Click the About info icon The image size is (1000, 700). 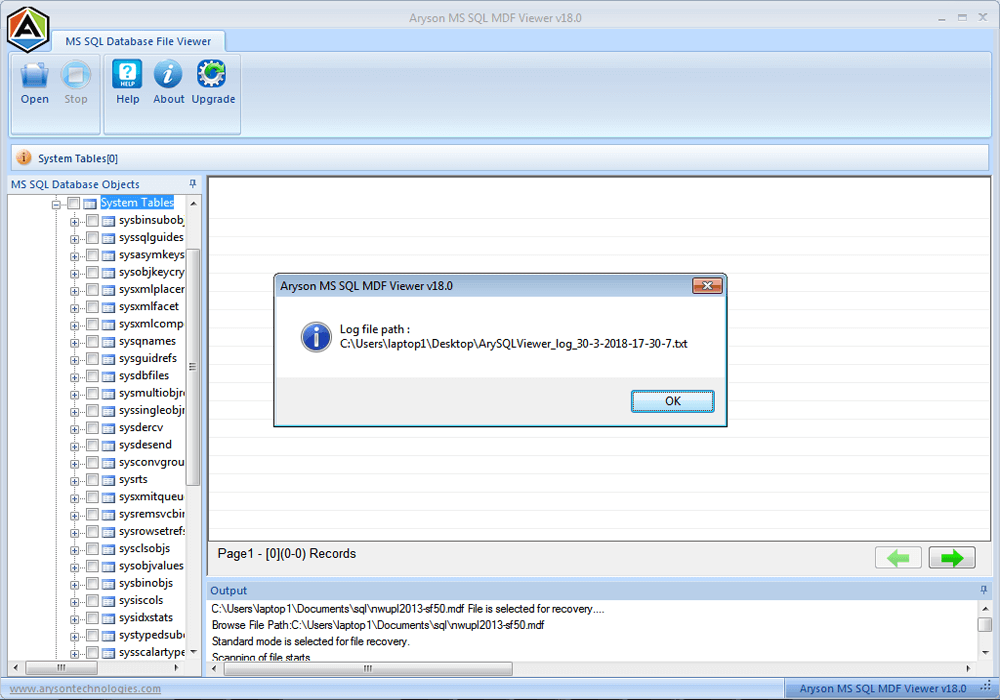[168, 75]
